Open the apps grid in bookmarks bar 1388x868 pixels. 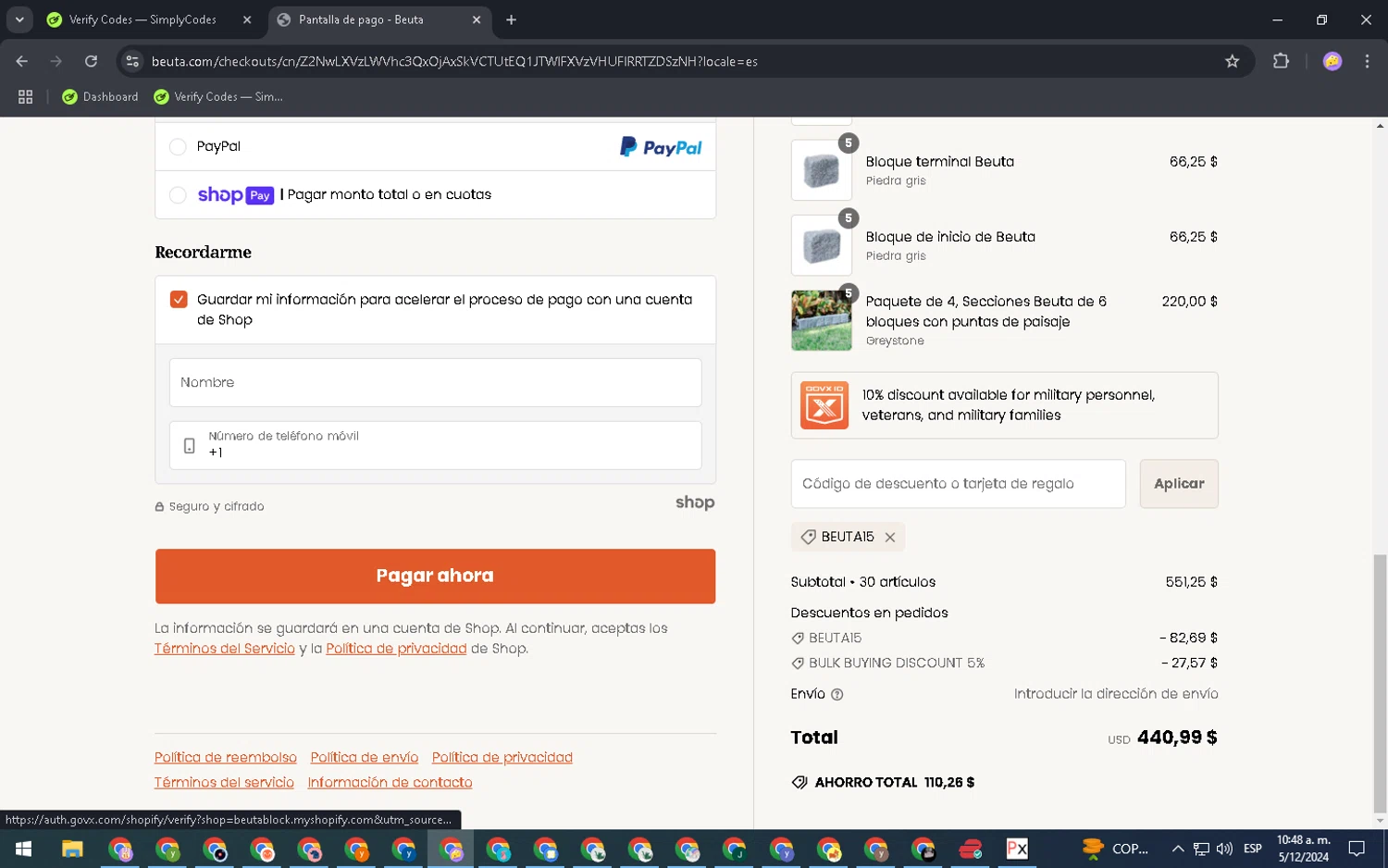pyautogui.click(x=25, y=96)
